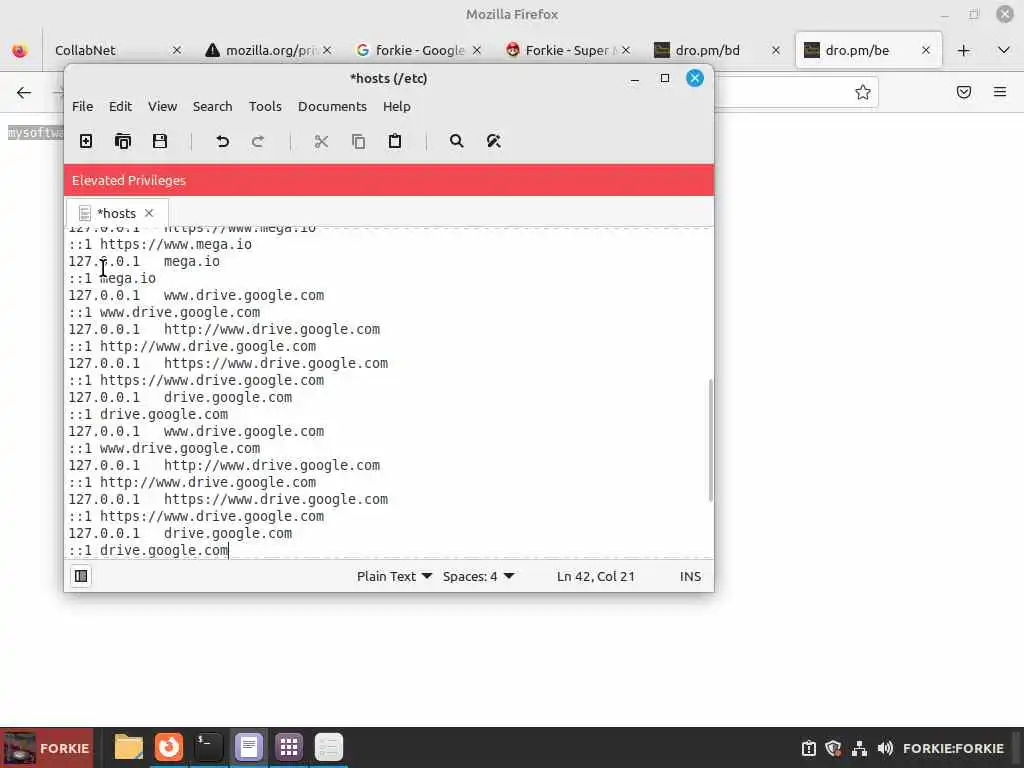Image resolution: width=1024 pixels, height=768 pixels.
Task: Open the Tools menu
Action: click(265, 106)
